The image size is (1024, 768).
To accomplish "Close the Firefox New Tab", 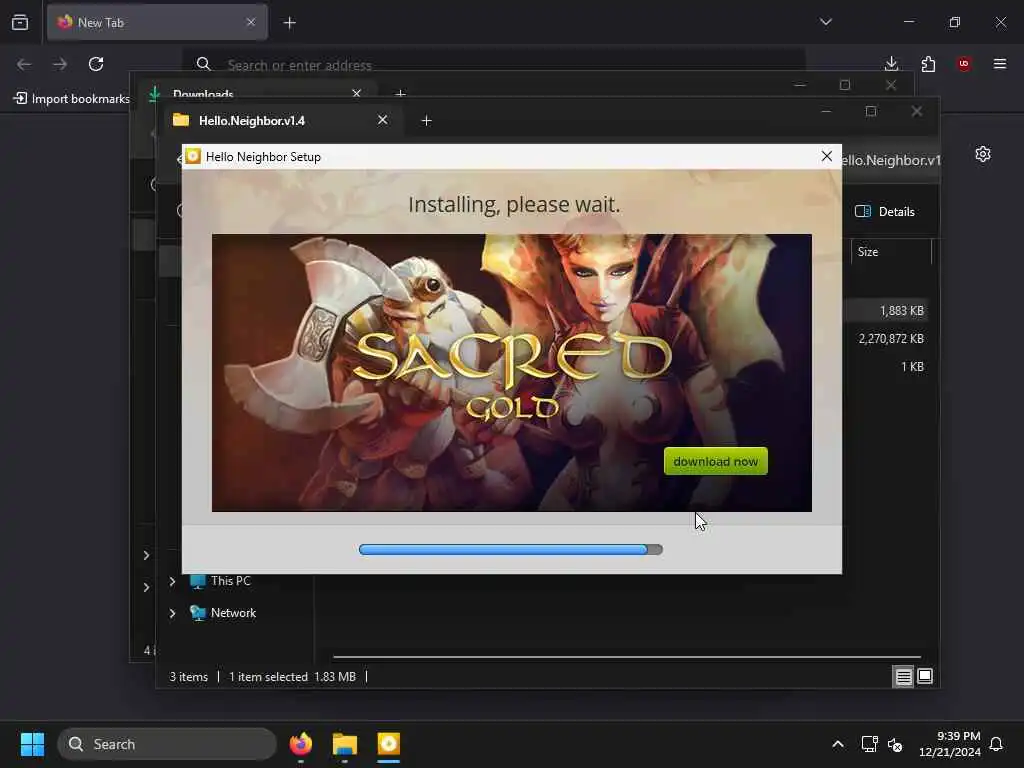I will [x=251, y=22].
